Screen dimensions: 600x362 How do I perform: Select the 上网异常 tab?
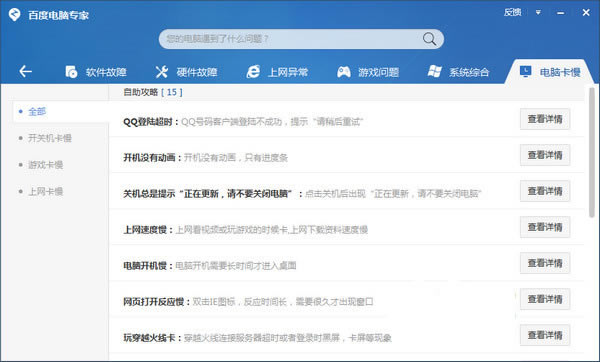click(277, 72)
